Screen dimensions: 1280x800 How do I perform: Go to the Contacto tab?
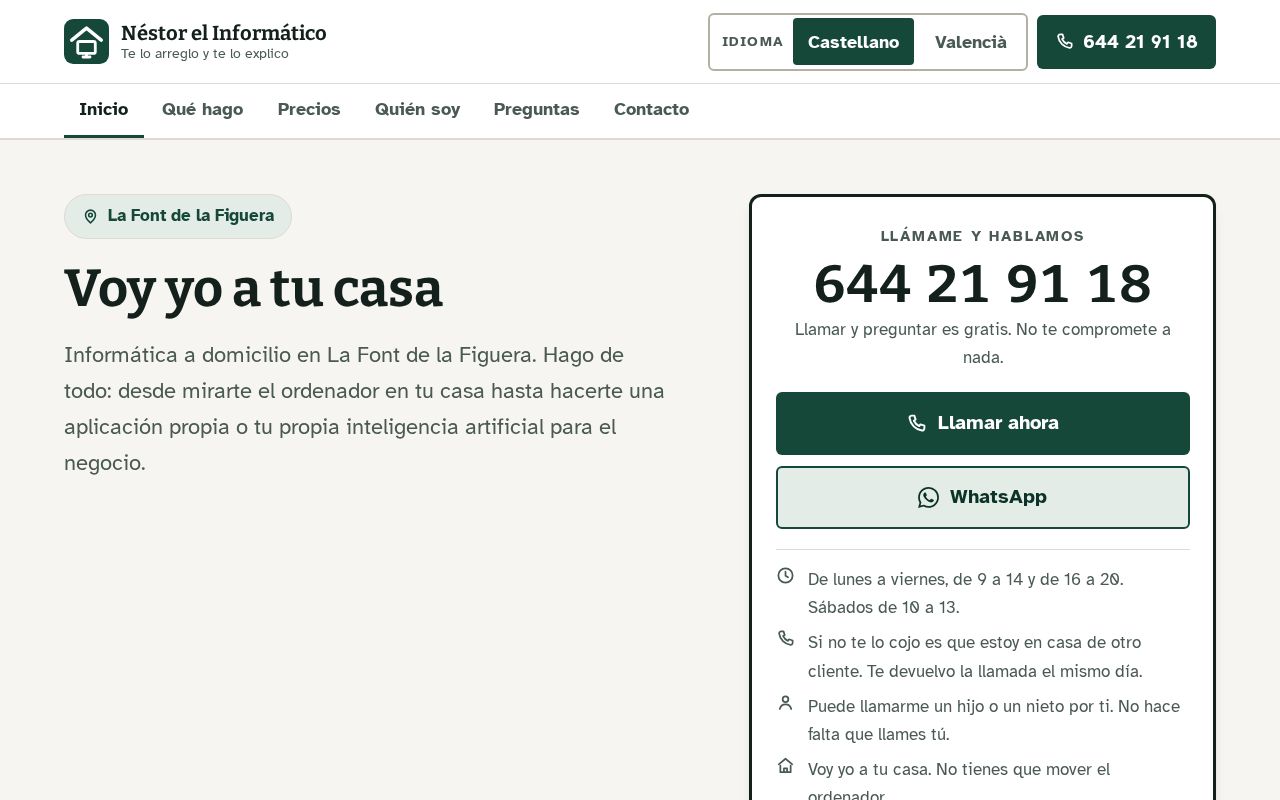tap(651, 110)
